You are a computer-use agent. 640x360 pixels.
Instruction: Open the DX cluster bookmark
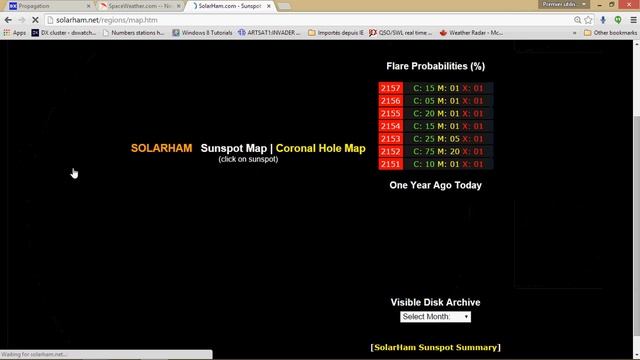click(64, 33)
